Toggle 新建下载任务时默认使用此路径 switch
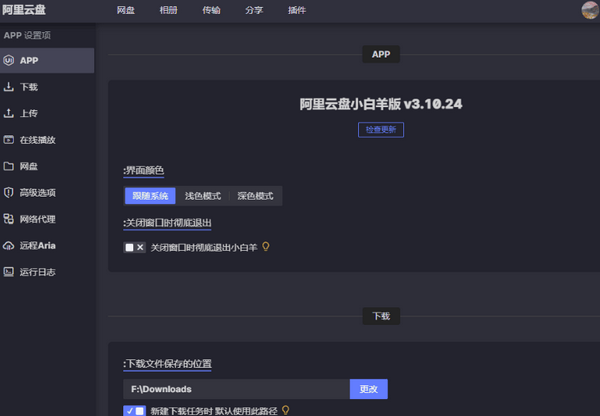 click(x=134, y=411)
